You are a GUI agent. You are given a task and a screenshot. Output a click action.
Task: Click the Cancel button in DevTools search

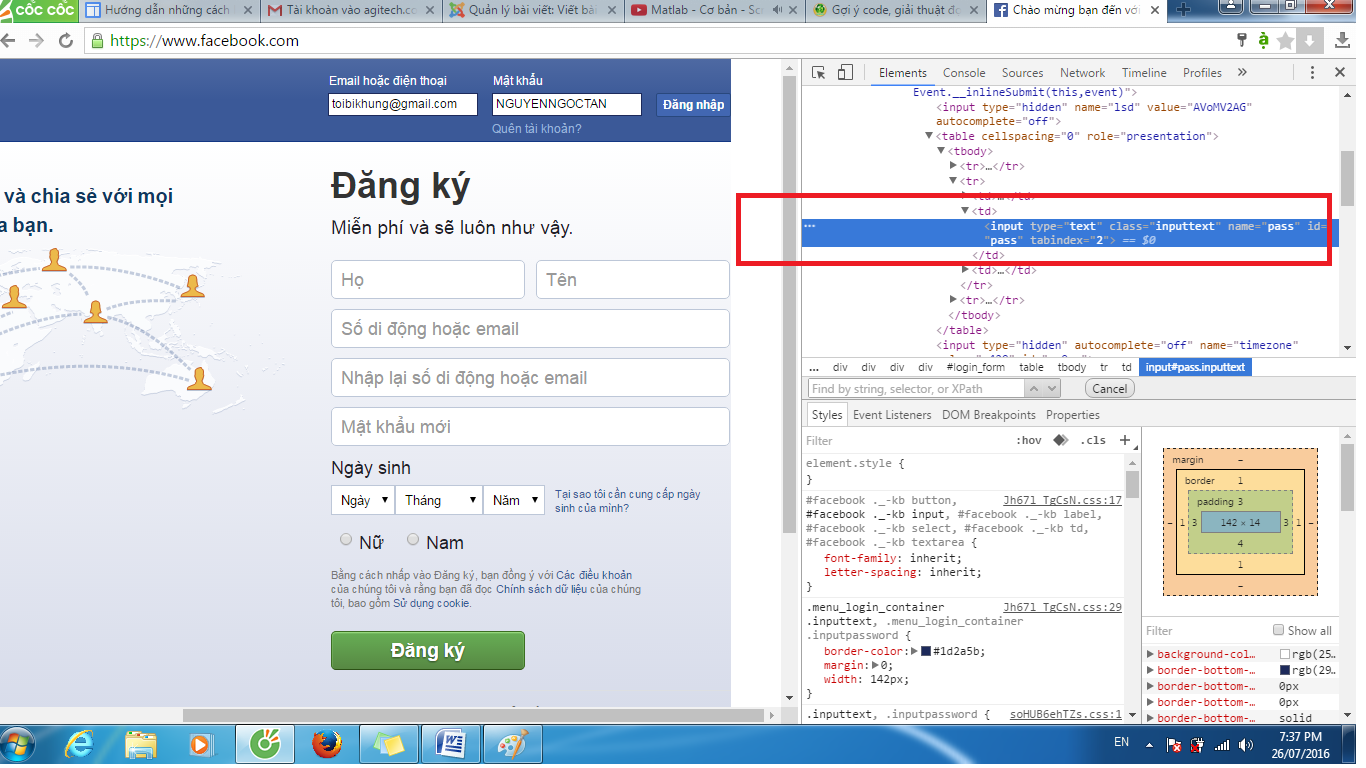pos(1109,388)
